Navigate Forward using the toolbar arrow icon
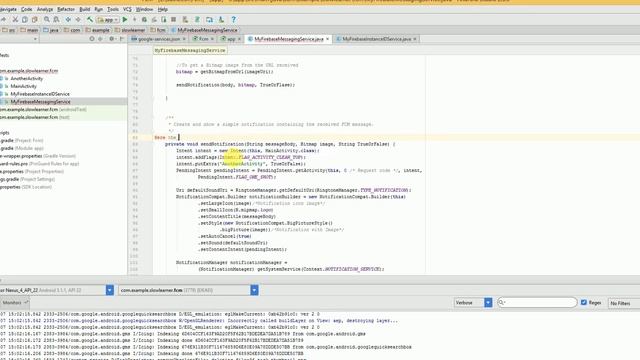Image resolution: width=640 pixels, height=360 pixels. (78, 20)
